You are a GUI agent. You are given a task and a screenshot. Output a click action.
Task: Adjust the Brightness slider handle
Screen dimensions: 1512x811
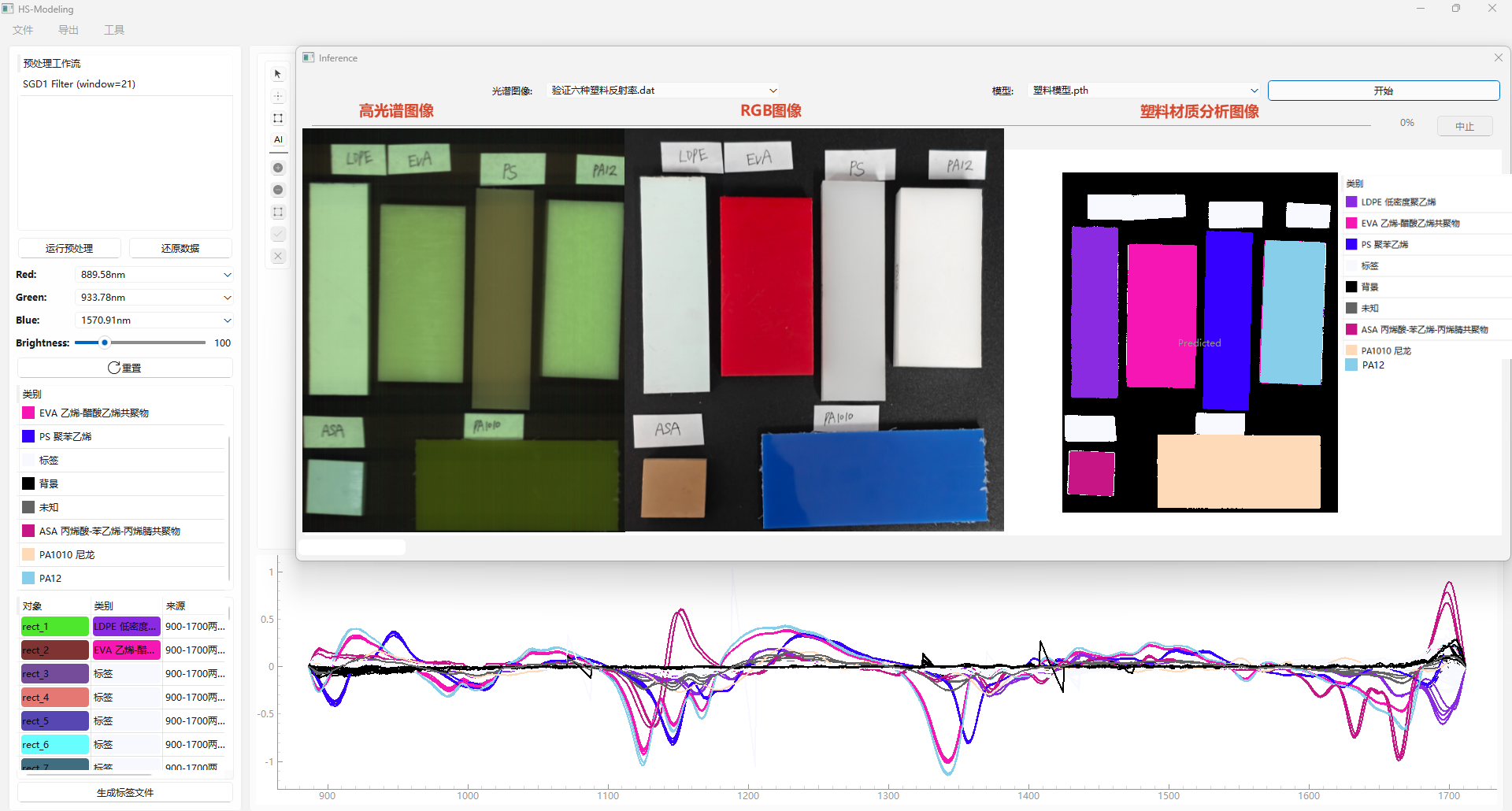point(105,343)
